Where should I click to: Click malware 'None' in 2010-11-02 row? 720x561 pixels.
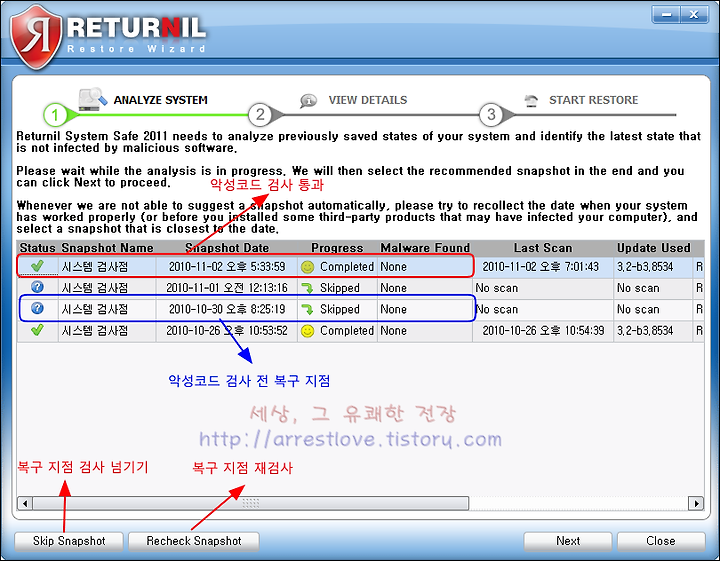tap(394, 267)
